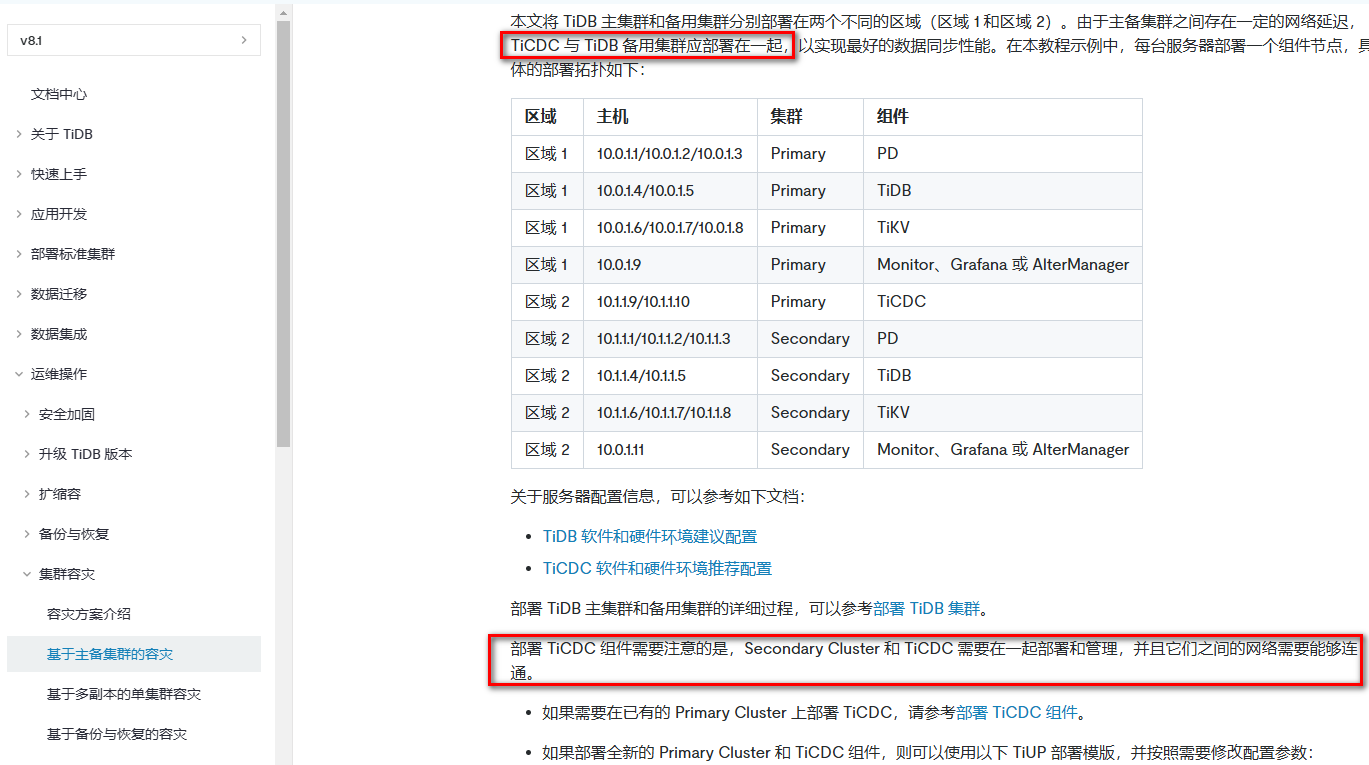Viewport: 1369px width, 765px height.
Task: Follow the 部署 TiDB 集群 link
Action: 928,608
